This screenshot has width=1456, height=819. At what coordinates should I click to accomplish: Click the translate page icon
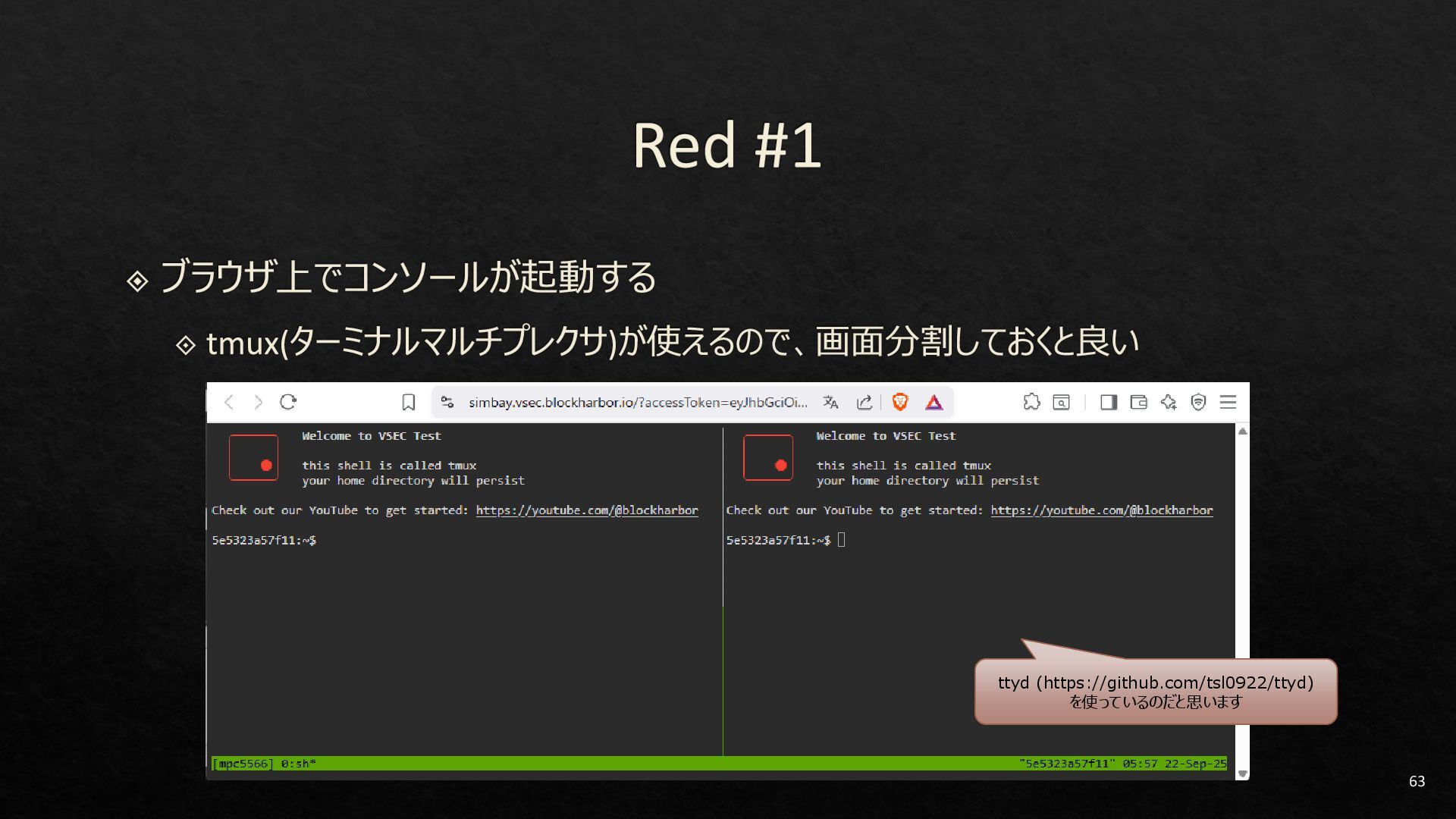(x=831, y=402)
